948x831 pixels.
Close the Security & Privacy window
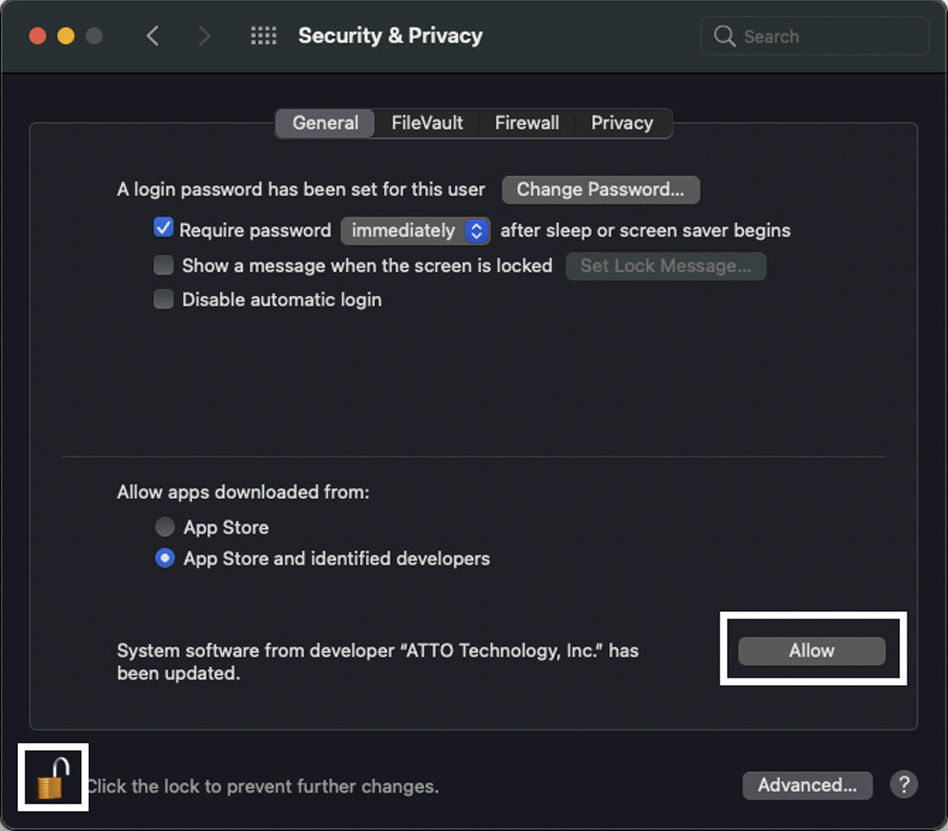tap(37, 36)
